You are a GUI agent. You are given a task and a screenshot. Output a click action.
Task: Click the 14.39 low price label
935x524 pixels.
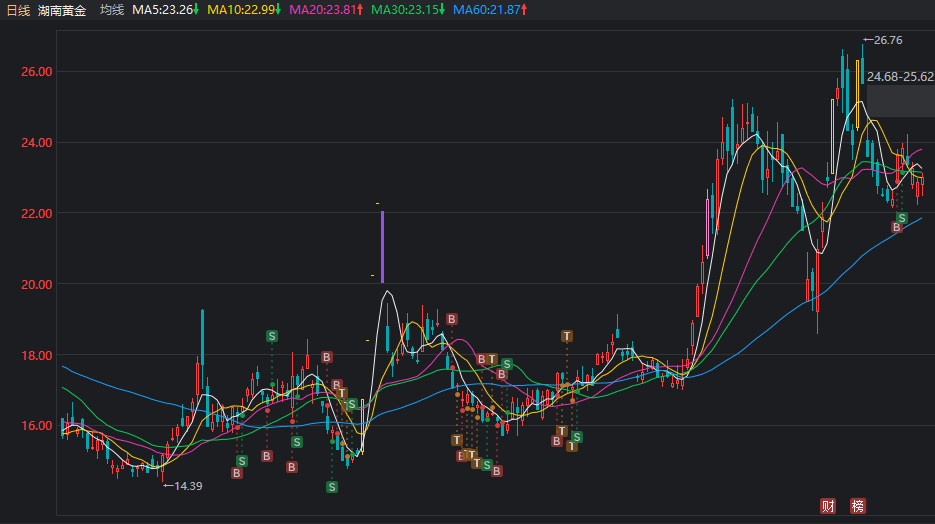click(188, 486)
